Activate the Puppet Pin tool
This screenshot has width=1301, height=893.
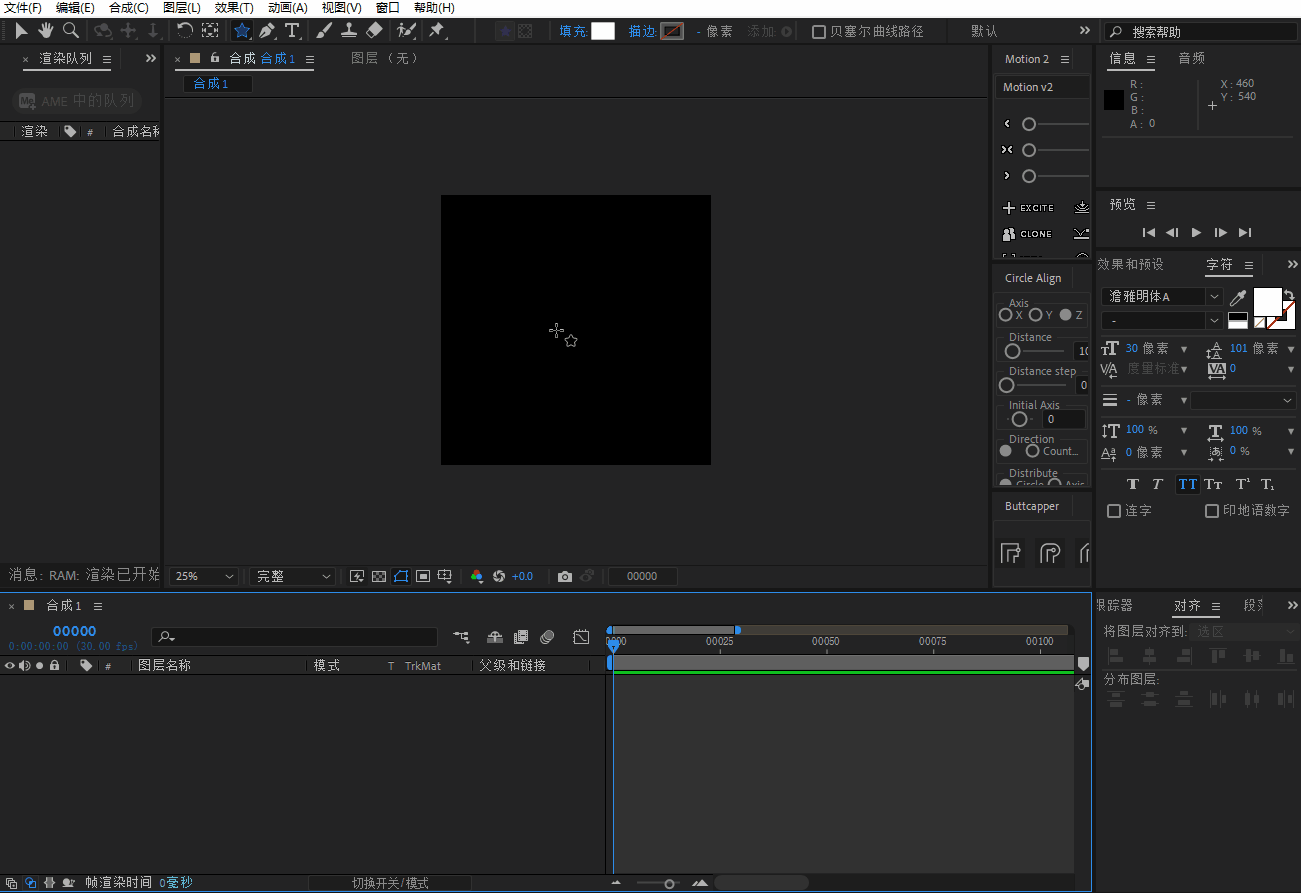coord(436,31)
